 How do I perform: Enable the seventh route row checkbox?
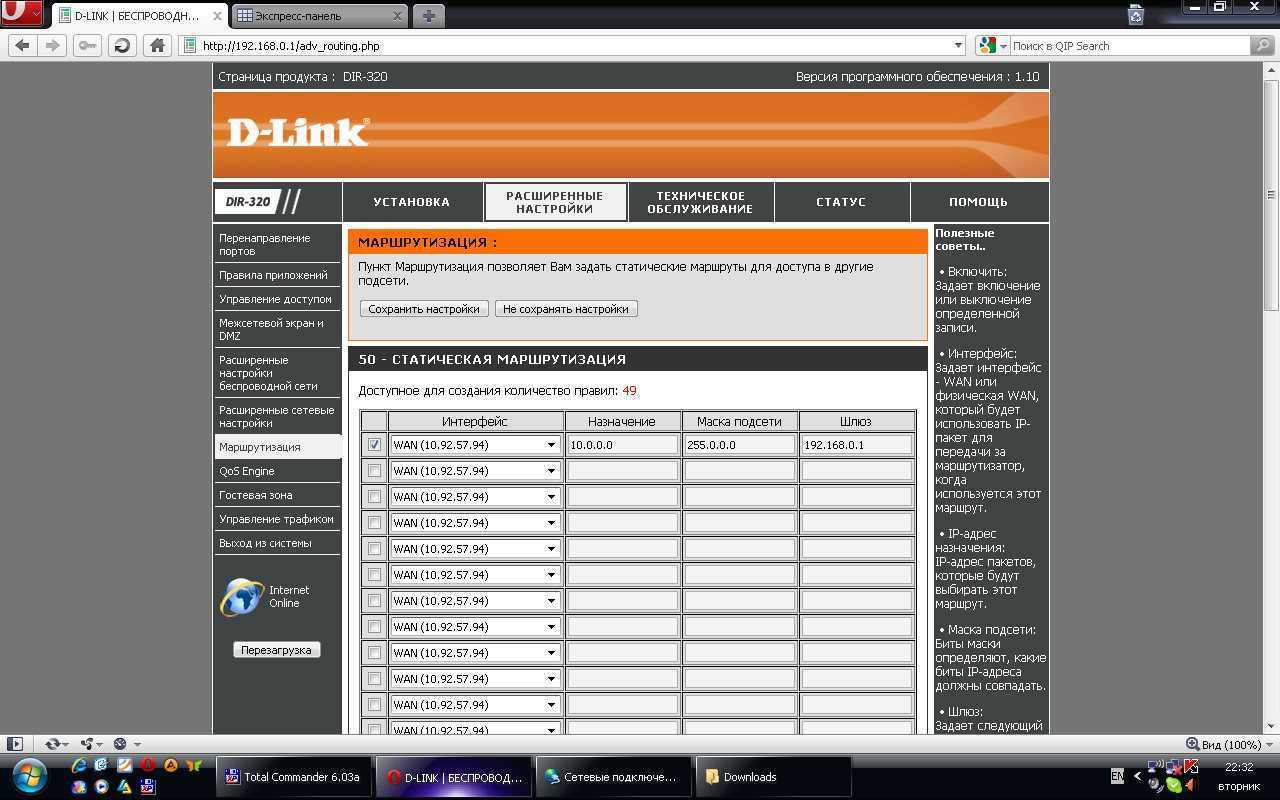[x=374, y=601]
